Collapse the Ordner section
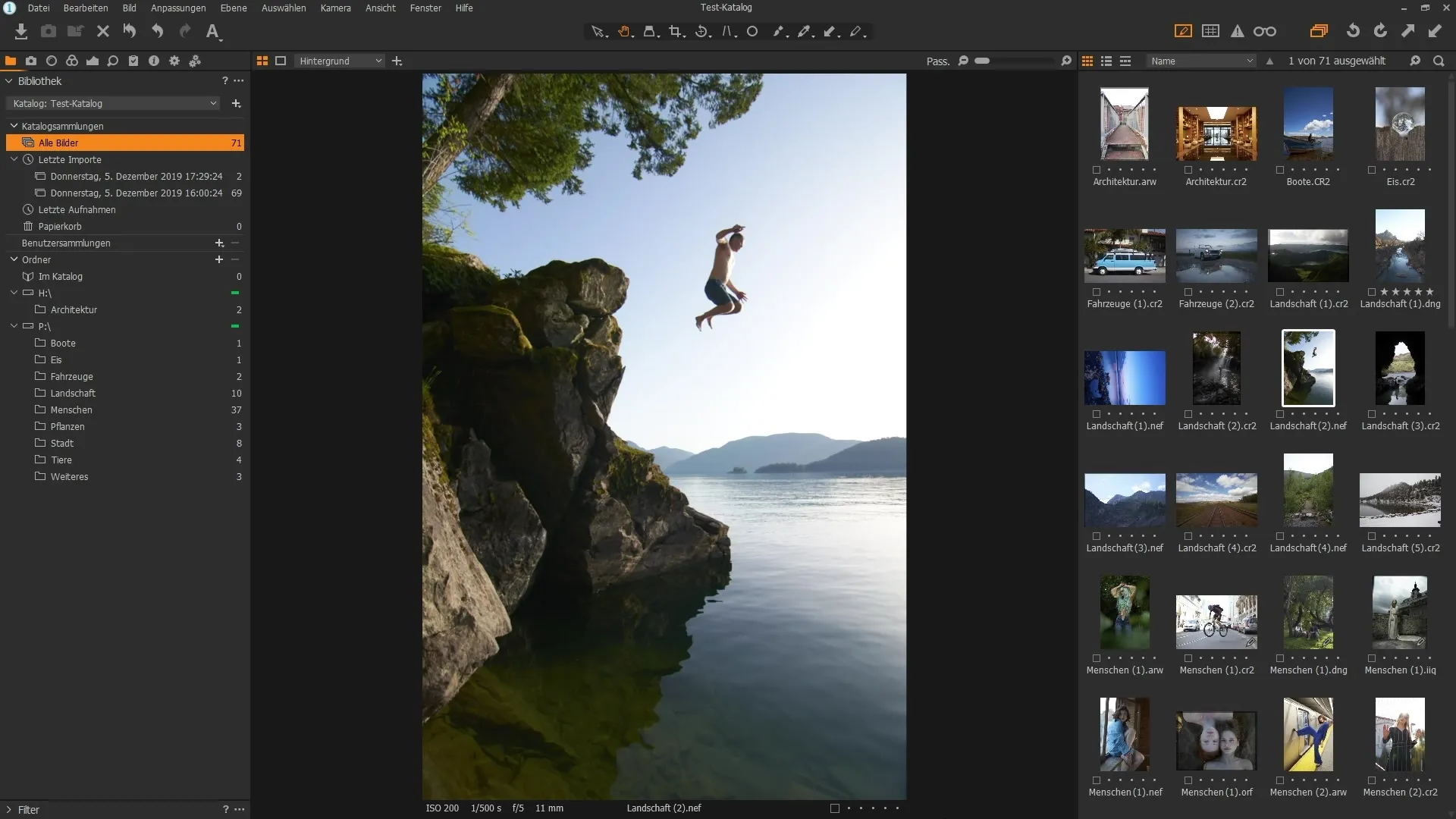 pyautogui.click(x=13, y=259)
